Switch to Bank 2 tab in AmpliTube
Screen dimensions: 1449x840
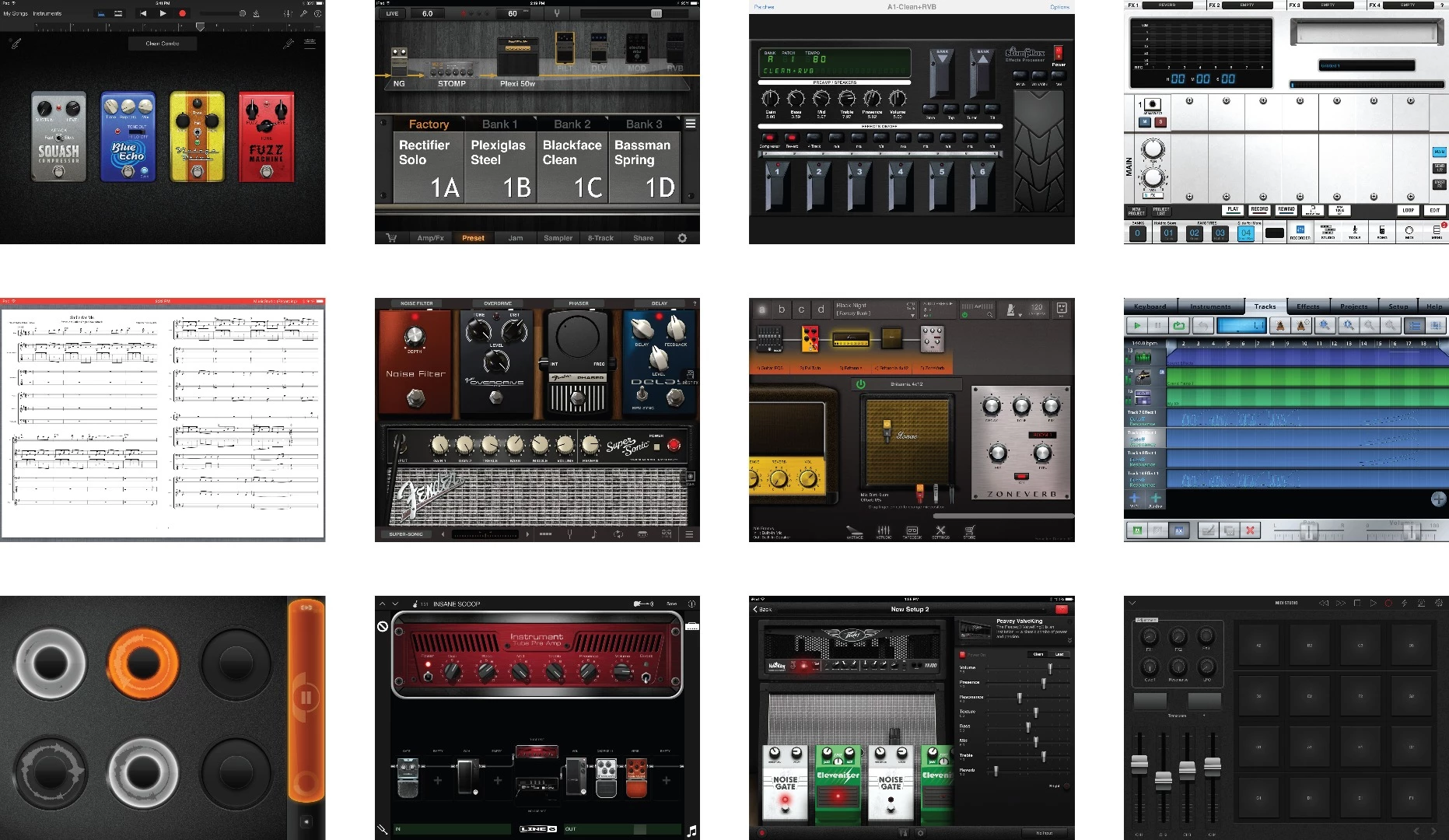pyautogui.click(x=572, y=124)
